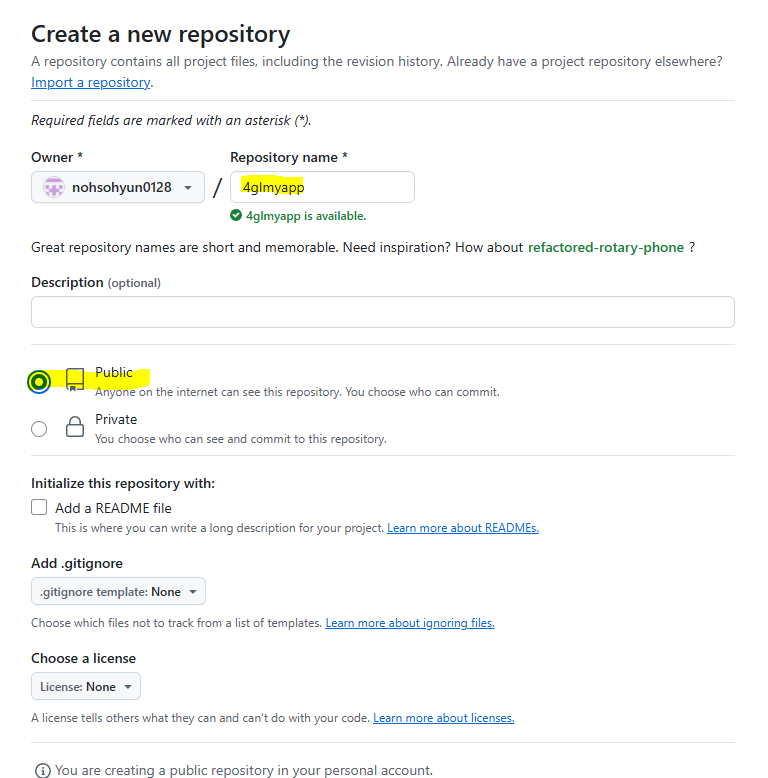Image resolution: width=768 pixels, height=778 pixels.
Task: Click the Private option label text
Action: point(116,419)
